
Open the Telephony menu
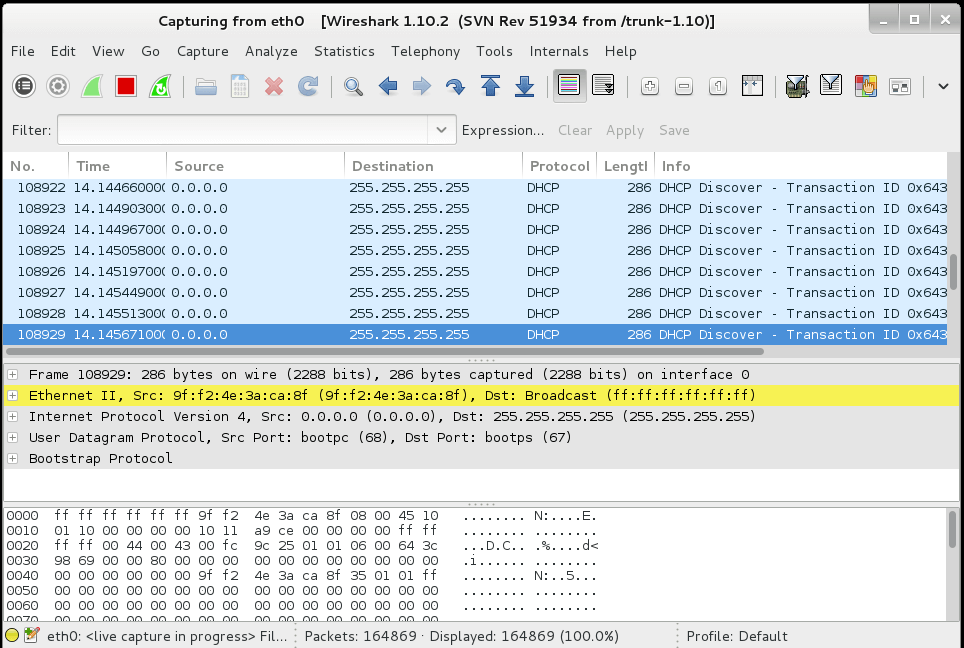[425, 51]
